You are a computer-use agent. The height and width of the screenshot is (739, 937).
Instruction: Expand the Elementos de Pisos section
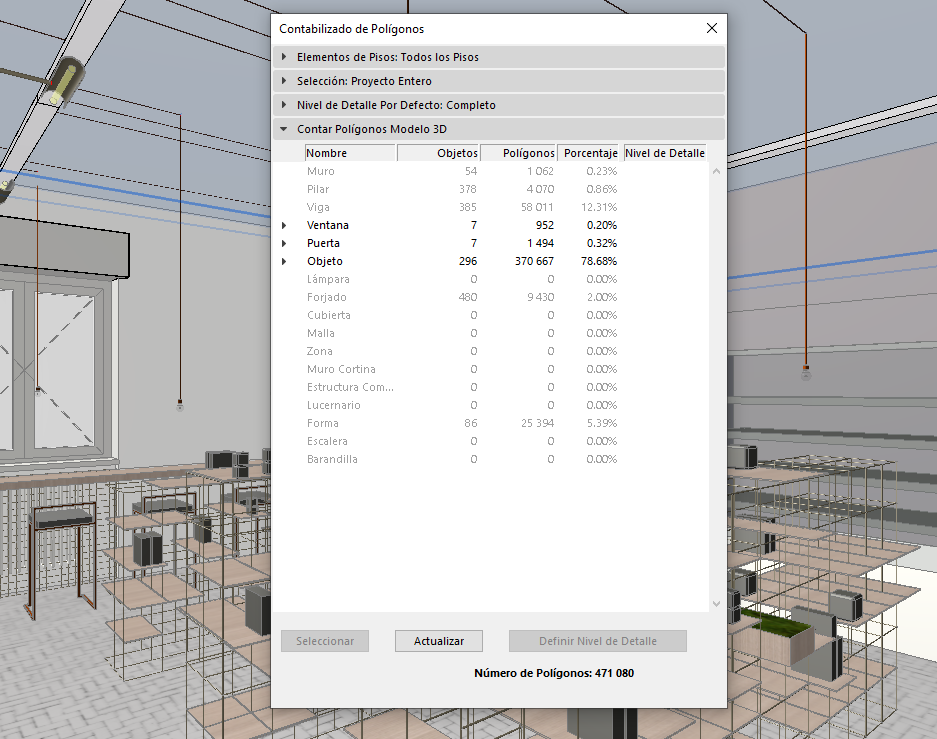click(x=285, y=57)
